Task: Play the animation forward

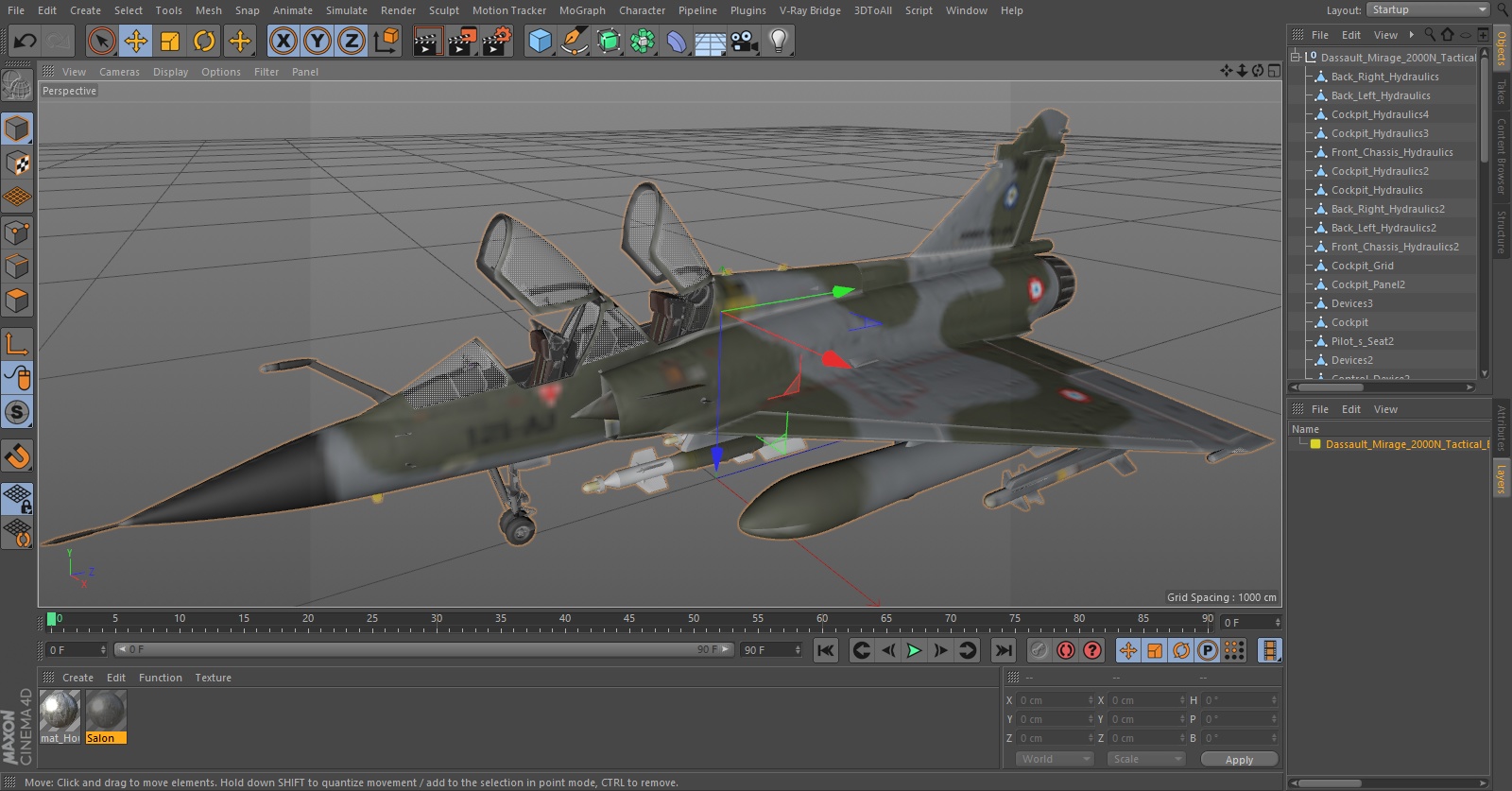Action: pos(914,650)
